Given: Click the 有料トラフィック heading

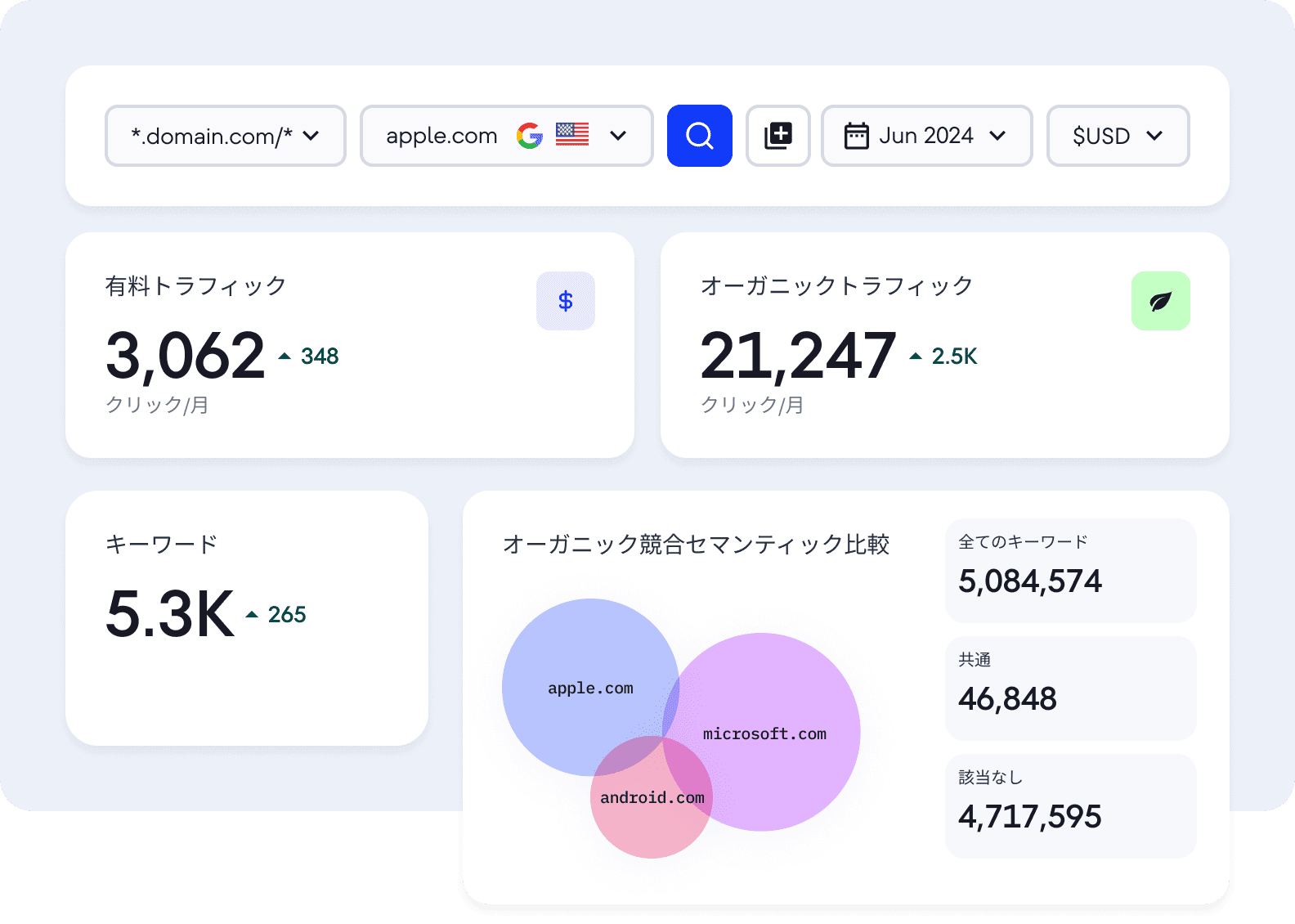Looking at the screenshot, I should click(195, 286).
